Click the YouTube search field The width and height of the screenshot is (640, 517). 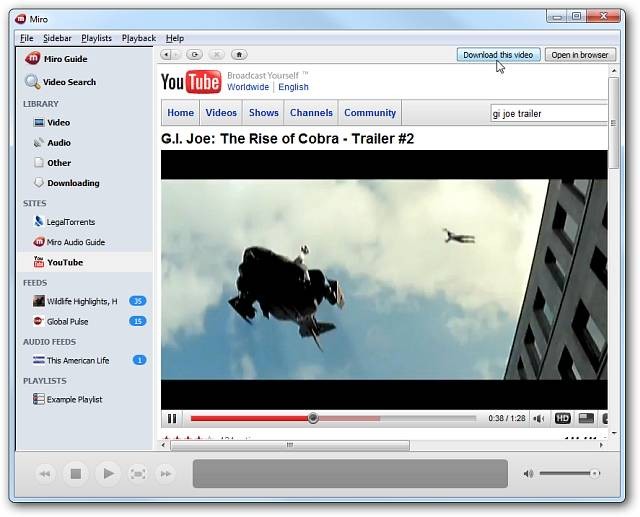tap(549, 113)
